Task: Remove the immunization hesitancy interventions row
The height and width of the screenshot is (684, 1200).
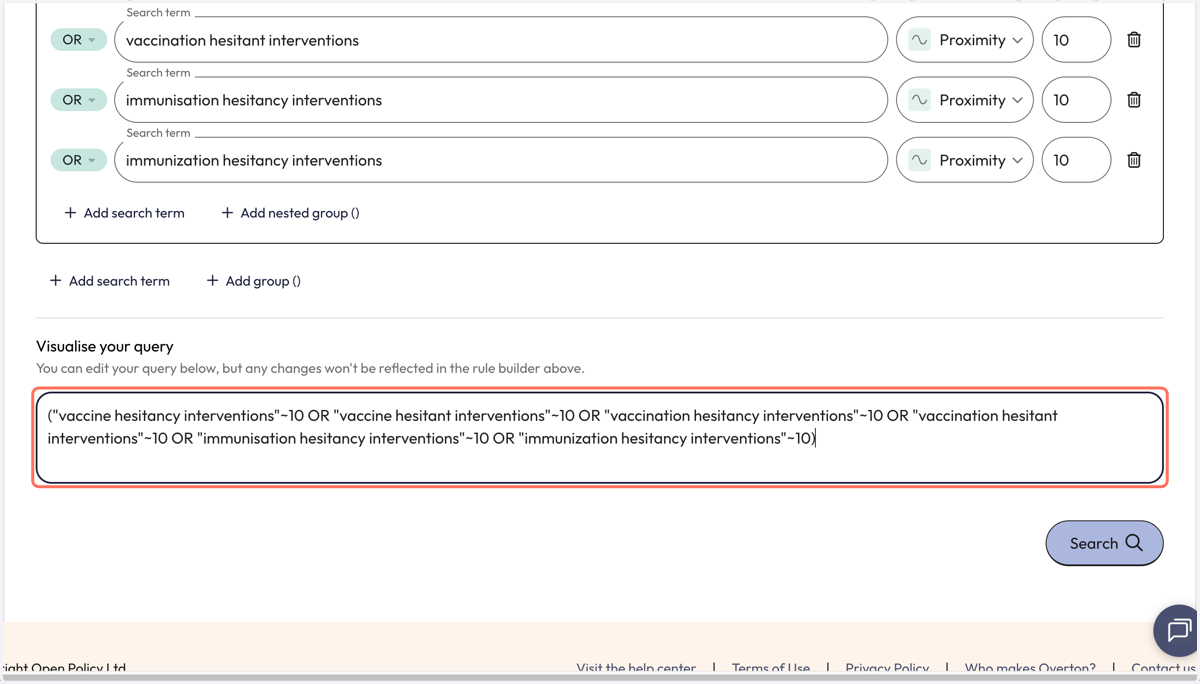Action: coord(1134,160)
